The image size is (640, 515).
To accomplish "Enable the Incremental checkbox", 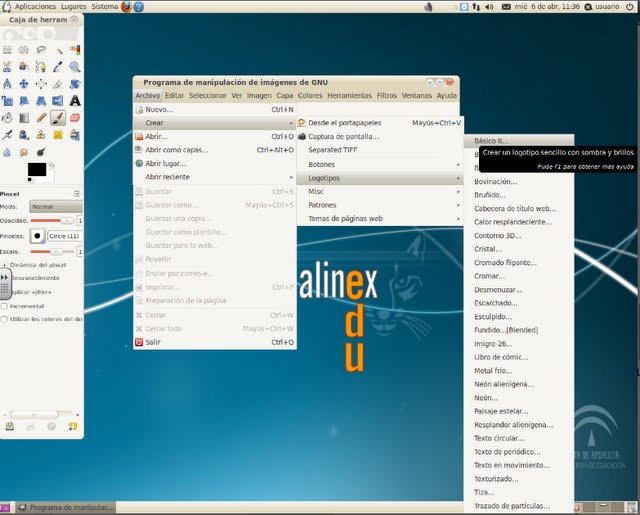I will pos(4,306).
